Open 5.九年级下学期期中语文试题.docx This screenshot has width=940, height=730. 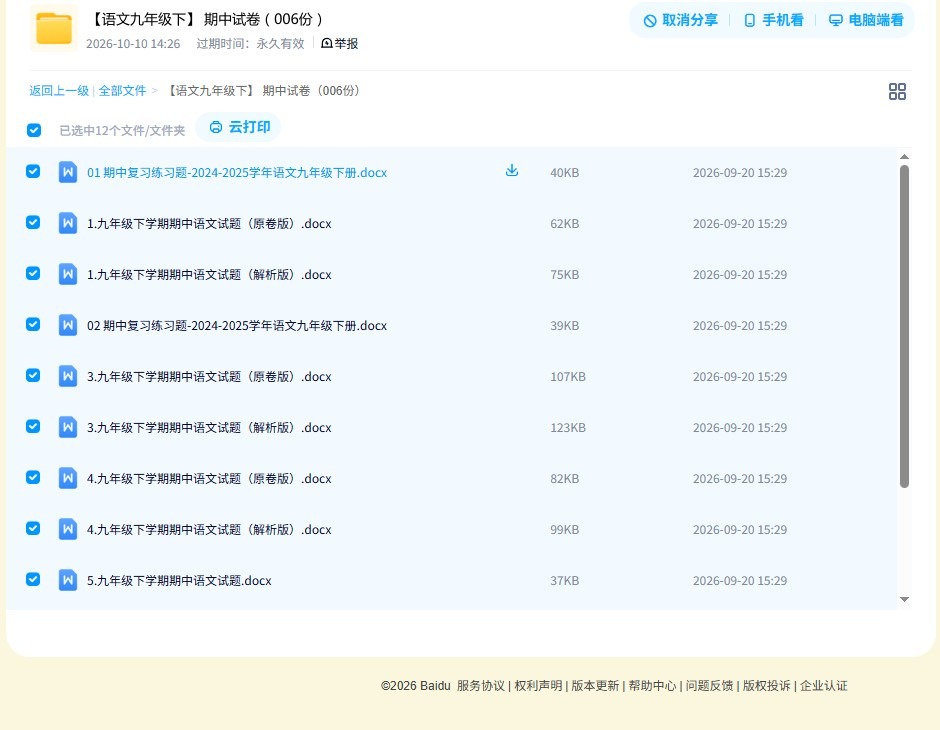pos(179,580)
